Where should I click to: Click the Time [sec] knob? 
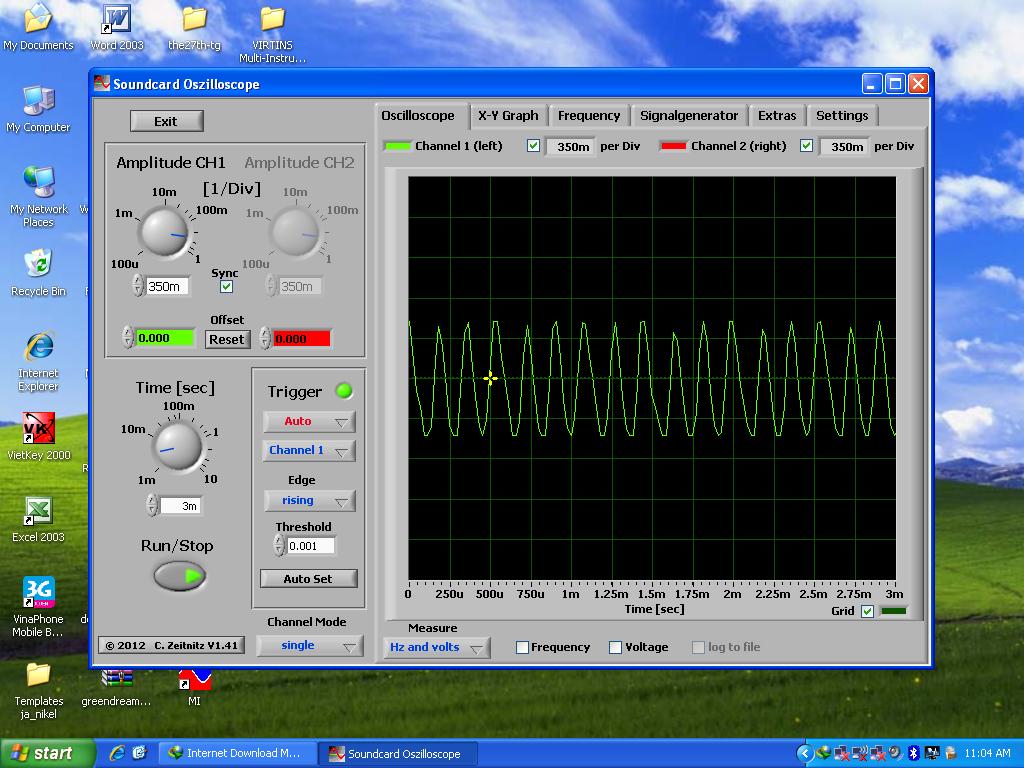179,446
